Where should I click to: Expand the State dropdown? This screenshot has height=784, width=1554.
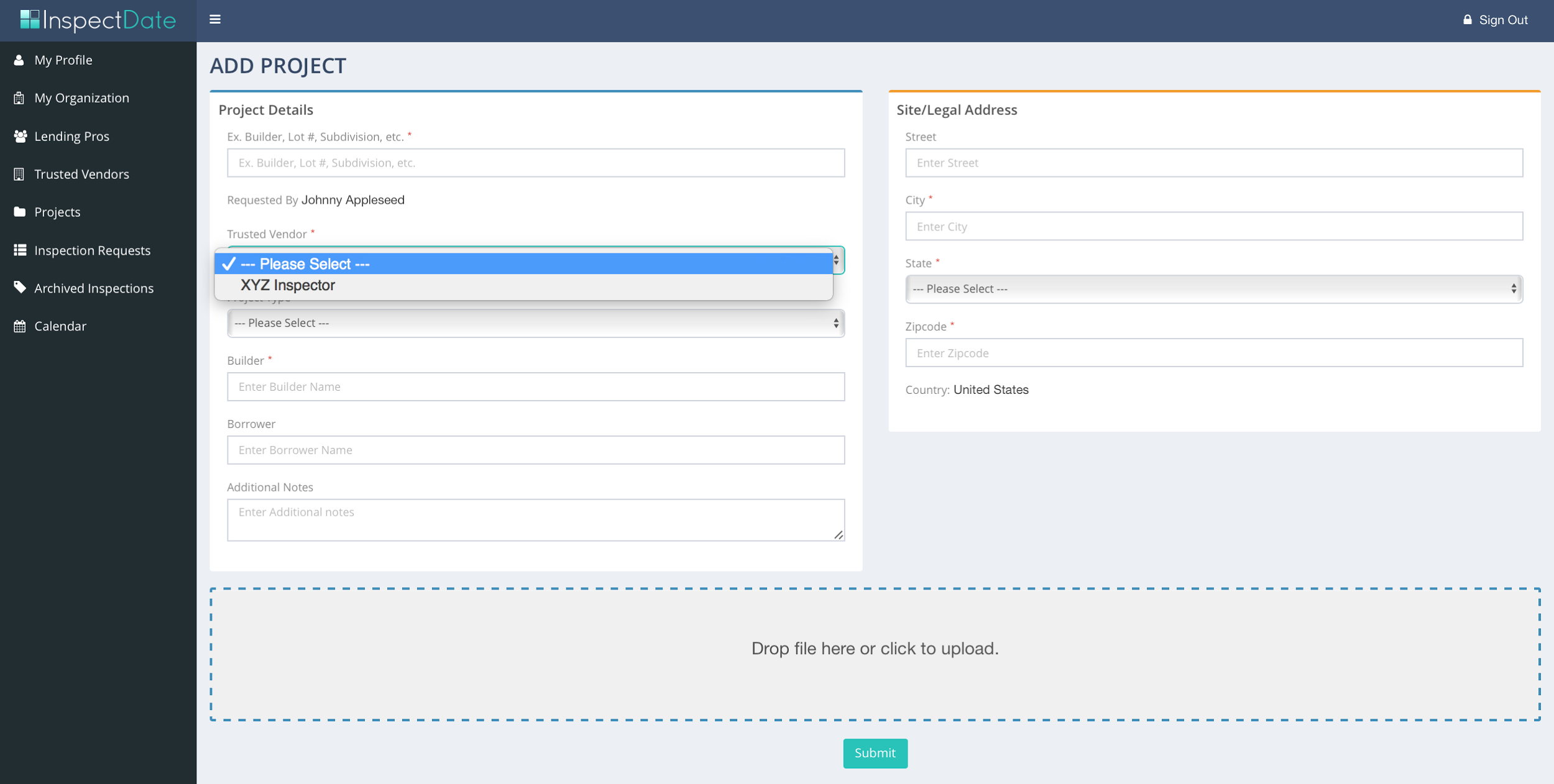point(1213,289)
